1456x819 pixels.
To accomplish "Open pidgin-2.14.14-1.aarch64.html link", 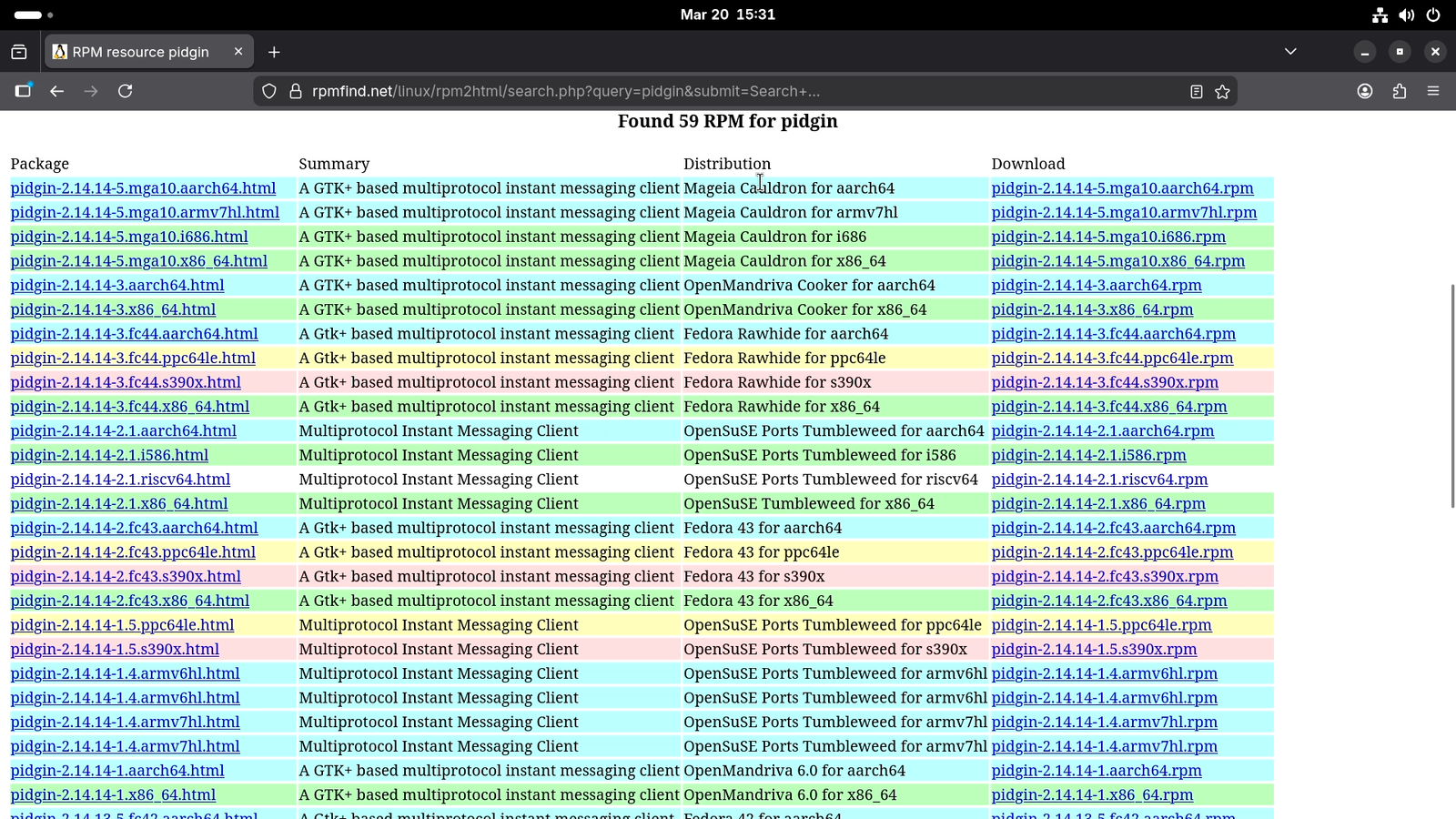I will click(x=117, y=771).
